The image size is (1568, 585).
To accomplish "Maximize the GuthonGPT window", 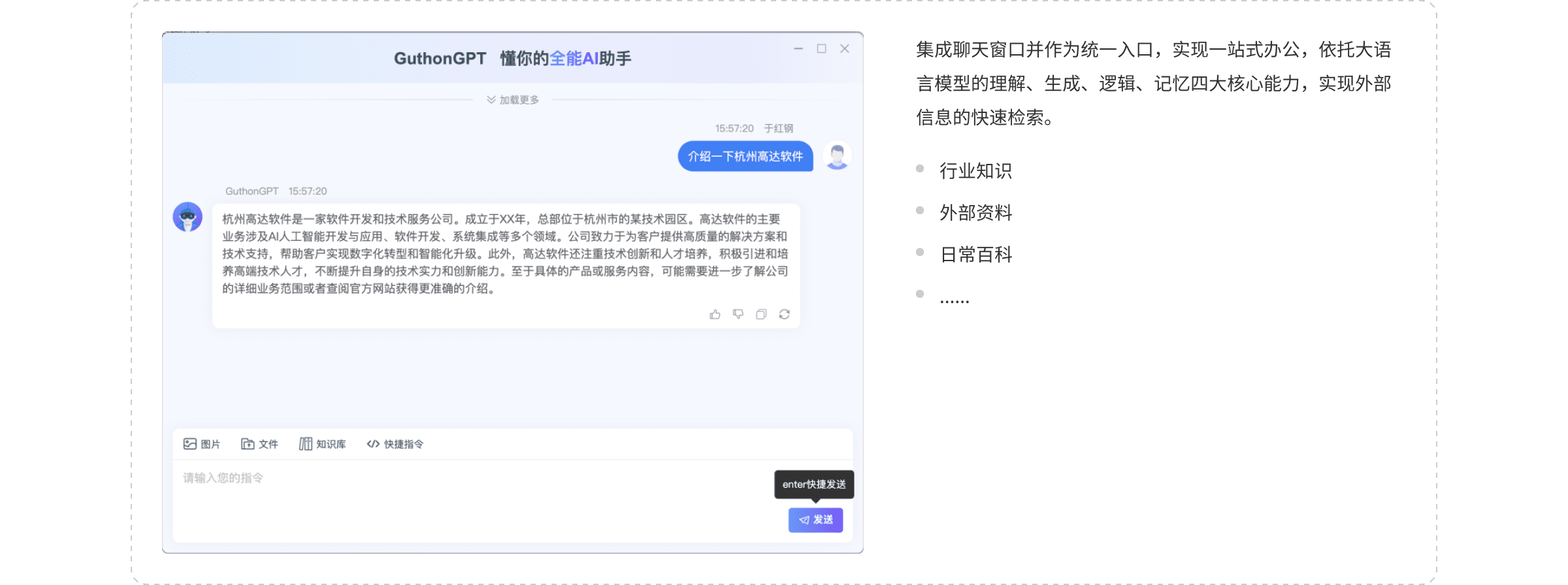I will pos(822,49).
